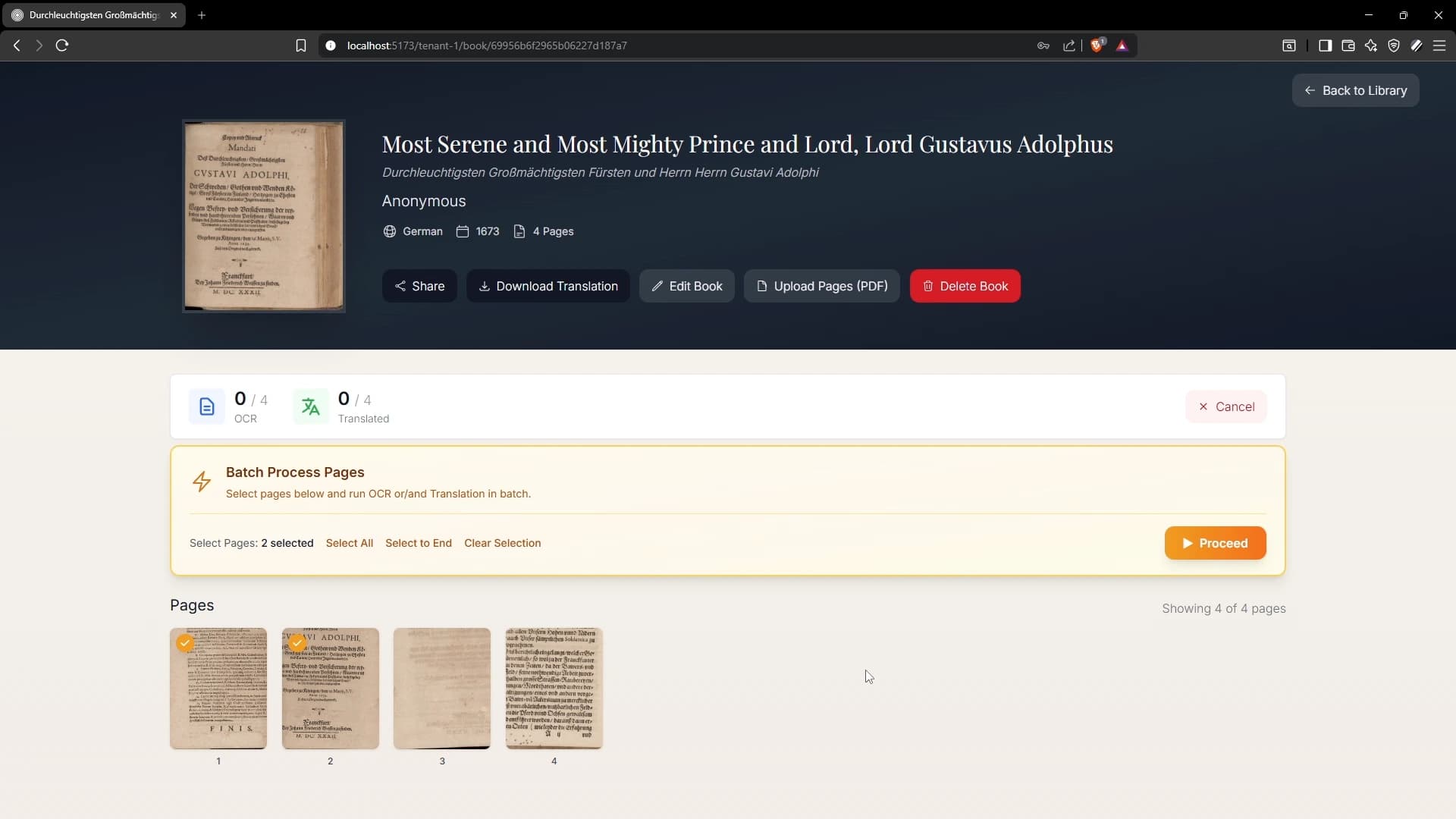Open saved passwords with the key icon

1043,45
